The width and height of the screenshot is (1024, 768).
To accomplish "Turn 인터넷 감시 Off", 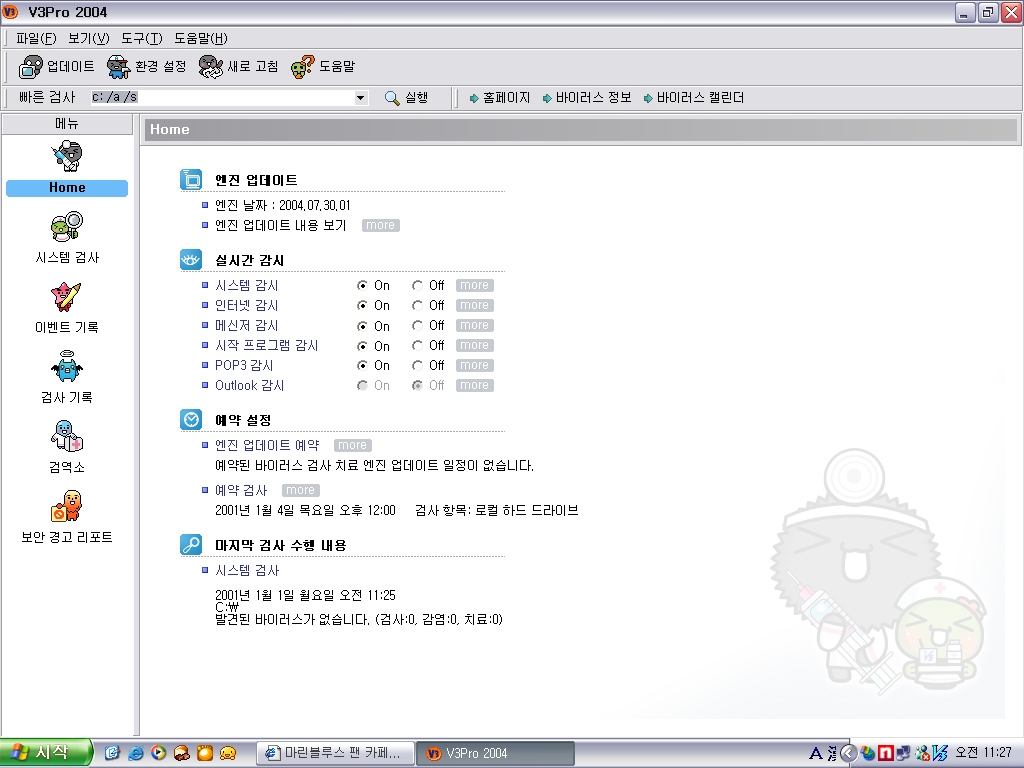I will pyautogui.click(x=417, y=306).
